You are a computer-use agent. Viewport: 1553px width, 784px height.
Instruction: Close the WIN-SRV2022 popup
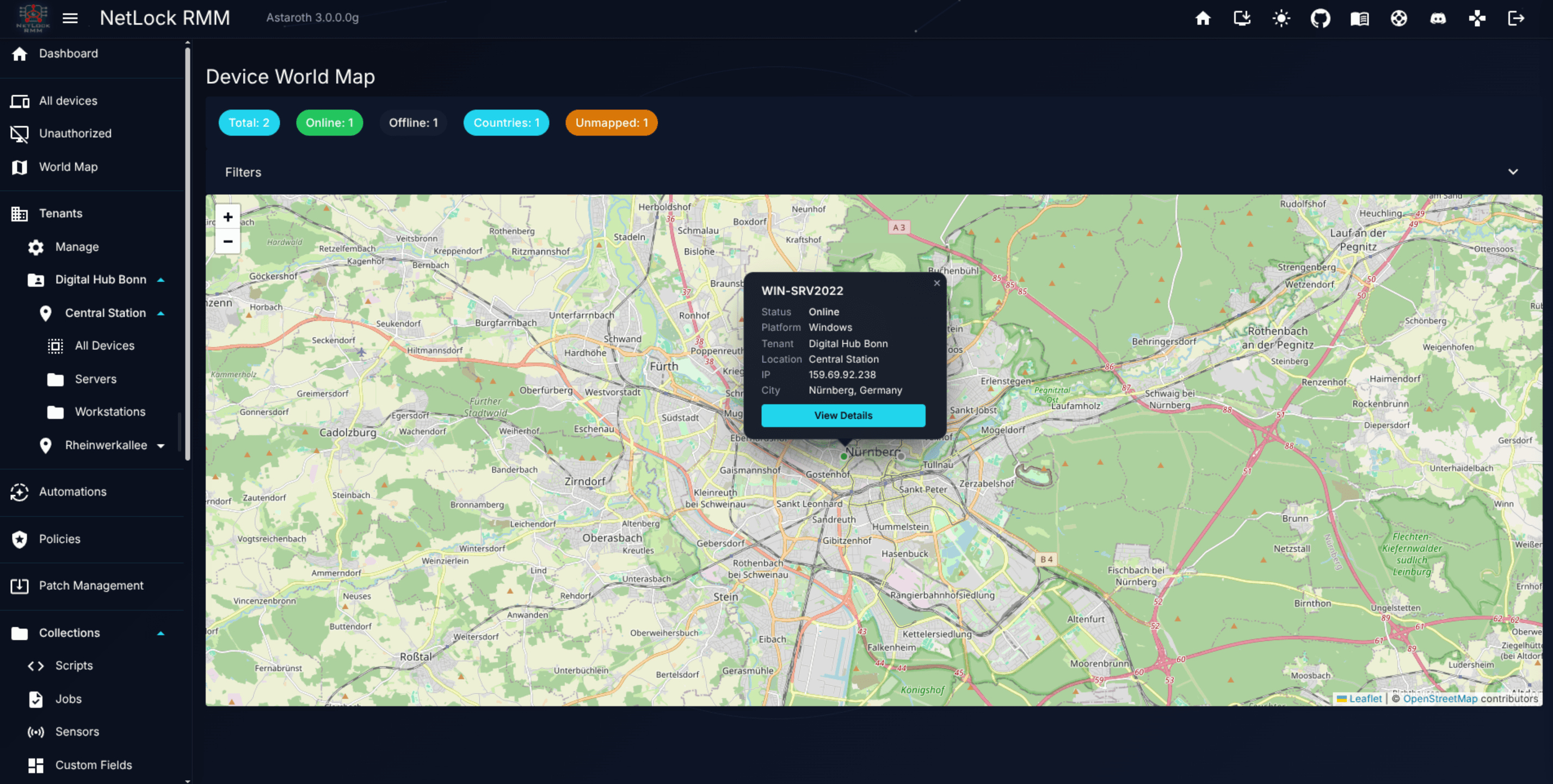click(937, 283)
